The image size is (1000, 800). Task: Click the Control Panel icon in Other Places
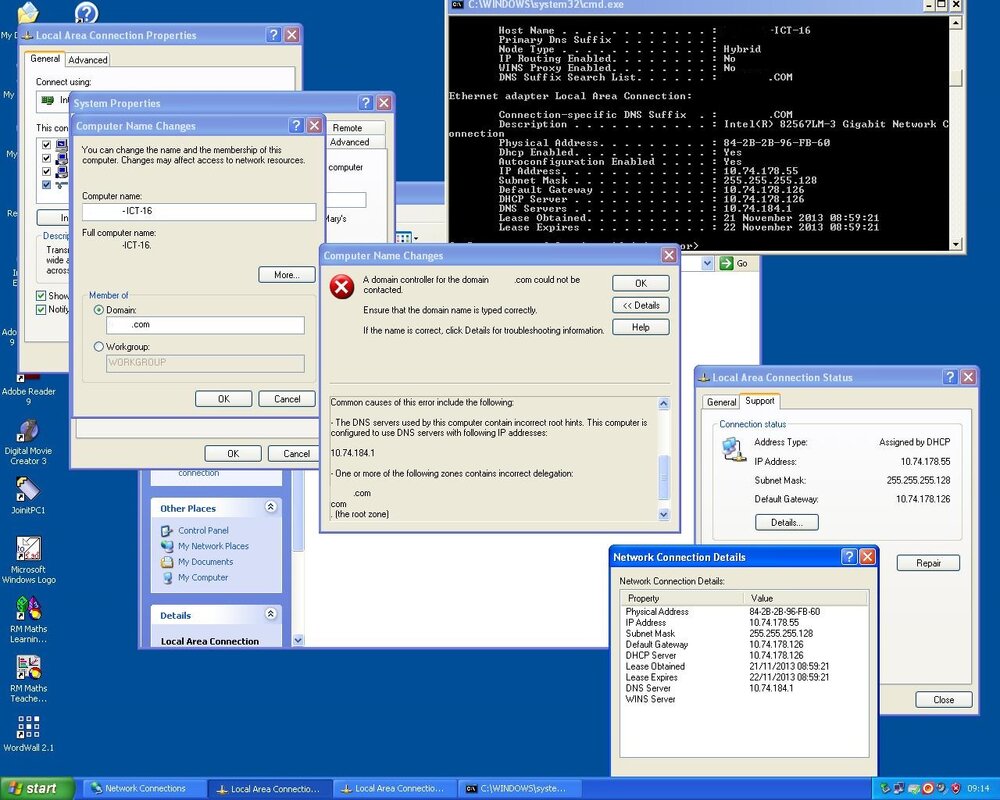click(x=167, y=531)
